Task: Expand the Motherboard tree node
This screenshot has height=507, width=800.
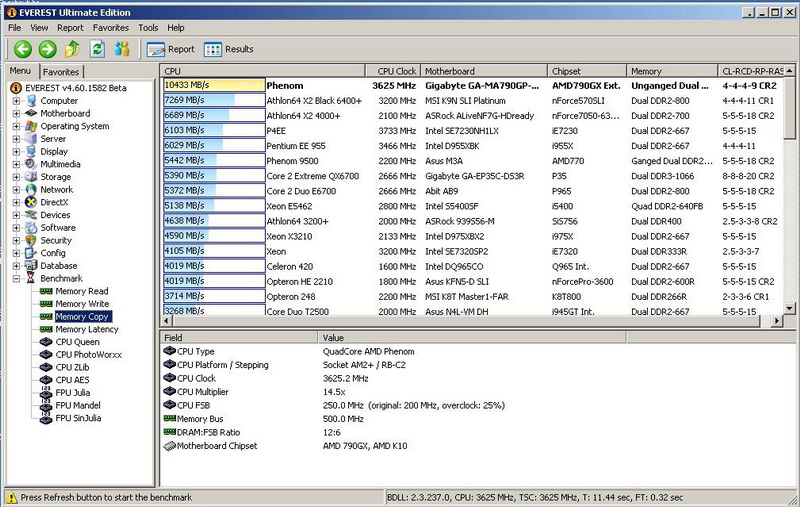Action: click(16, 113)
